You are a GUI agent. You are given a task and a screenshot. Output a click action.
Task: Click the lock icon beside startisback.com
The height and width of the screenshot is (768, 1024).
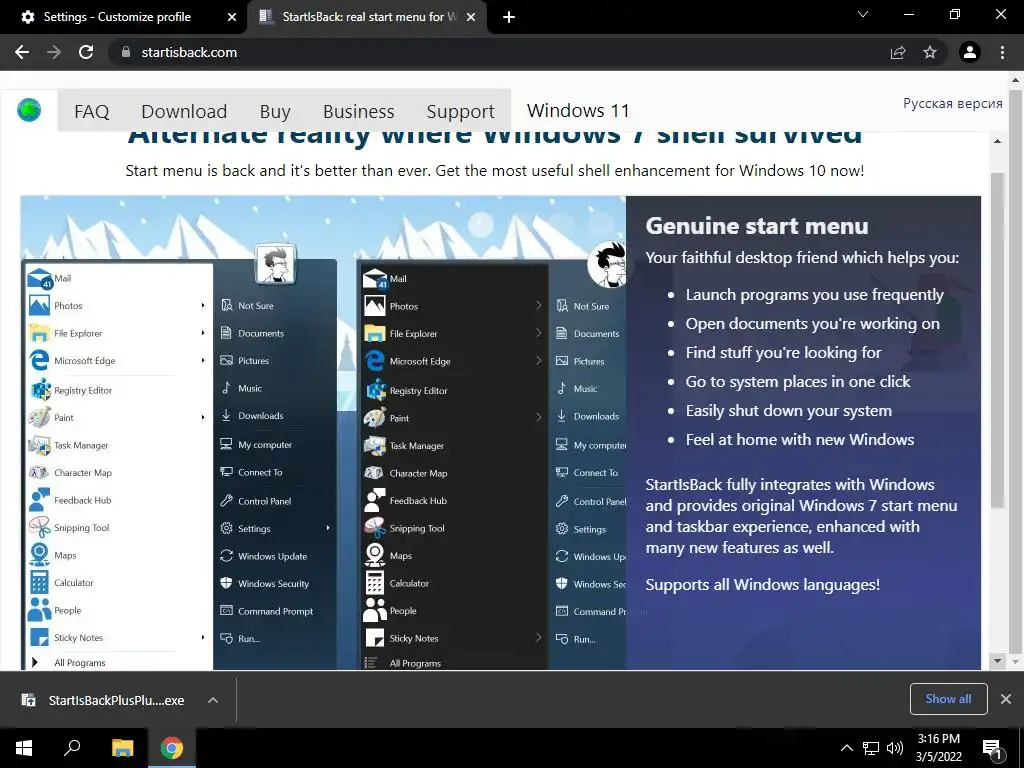coord(126,52)
